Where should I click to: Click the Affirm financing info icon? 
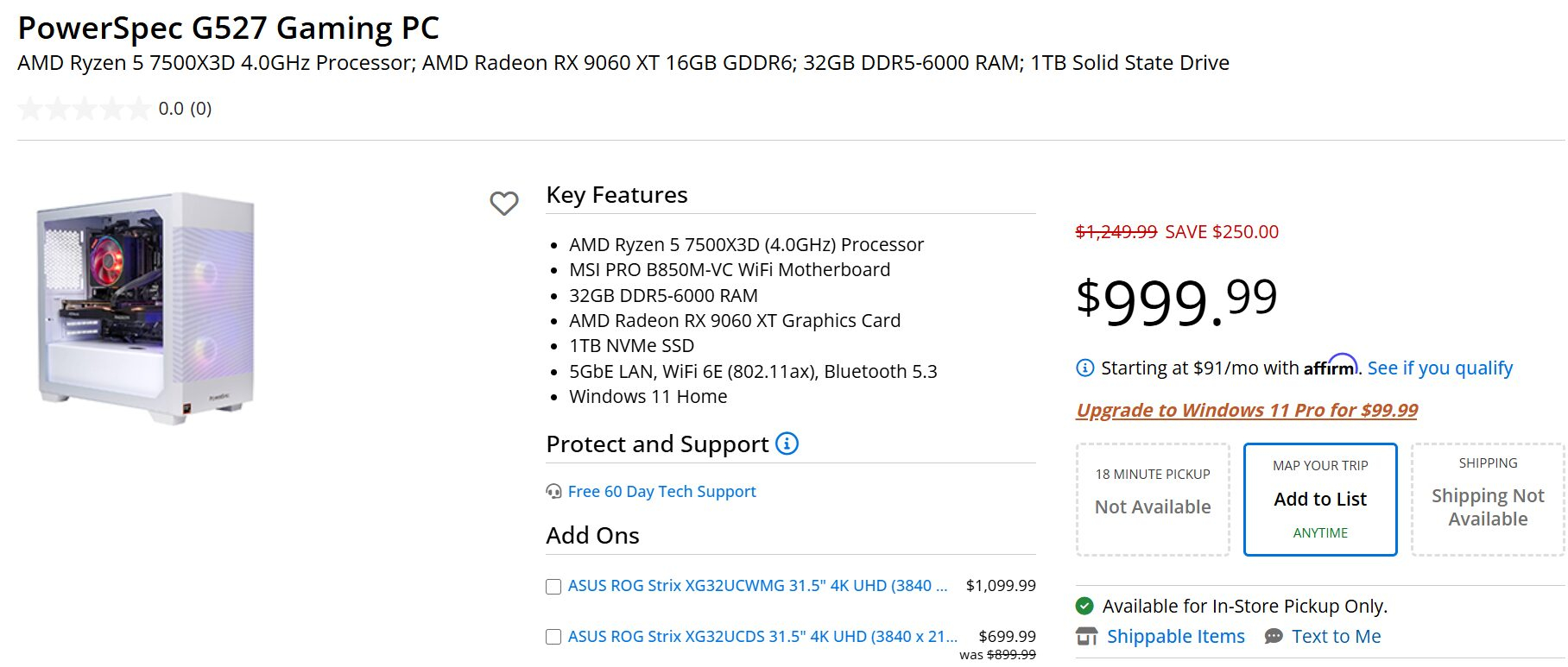1084,368
